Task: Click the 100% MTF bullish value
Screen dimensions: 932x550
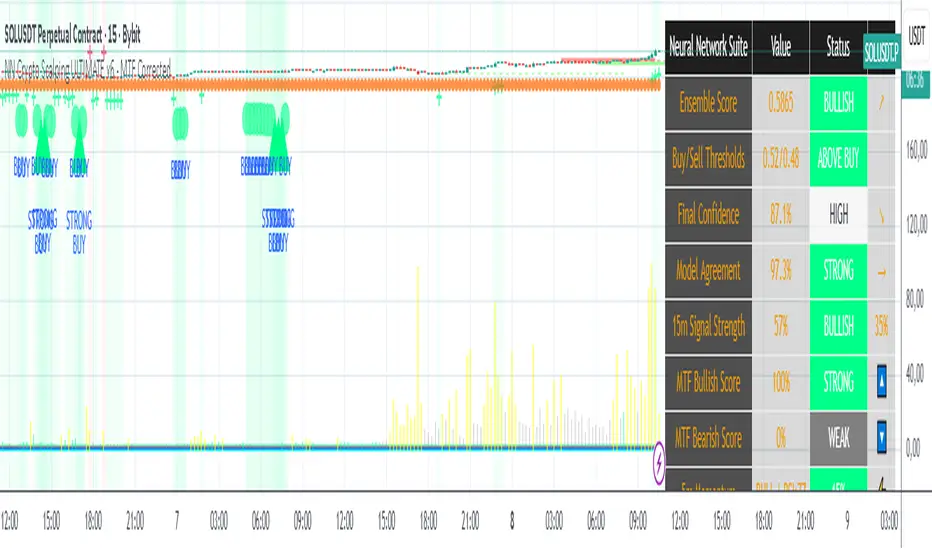Action: click(780, 382)
